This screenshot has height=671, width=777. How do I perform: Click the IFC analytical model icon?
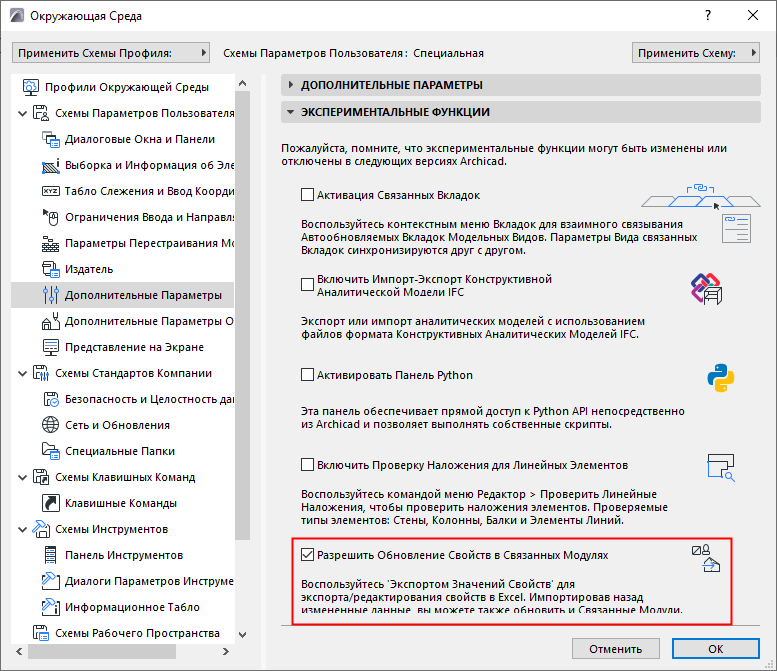point(707,288)
